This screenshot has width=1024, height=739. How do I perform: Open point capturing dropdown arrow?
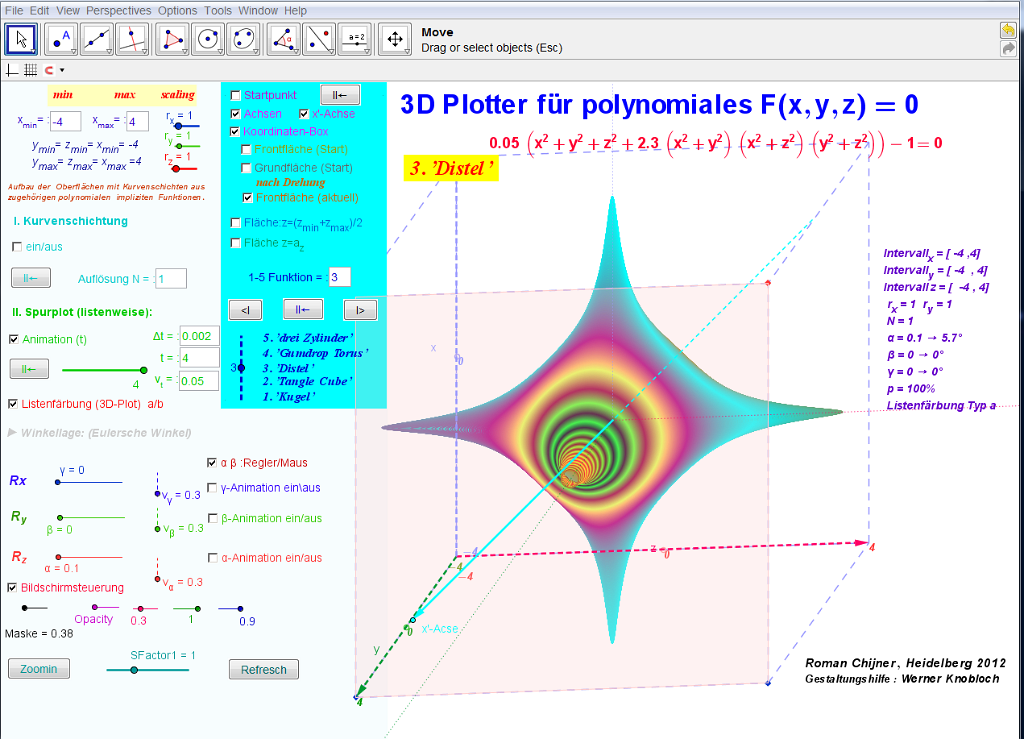pos(62,71)
